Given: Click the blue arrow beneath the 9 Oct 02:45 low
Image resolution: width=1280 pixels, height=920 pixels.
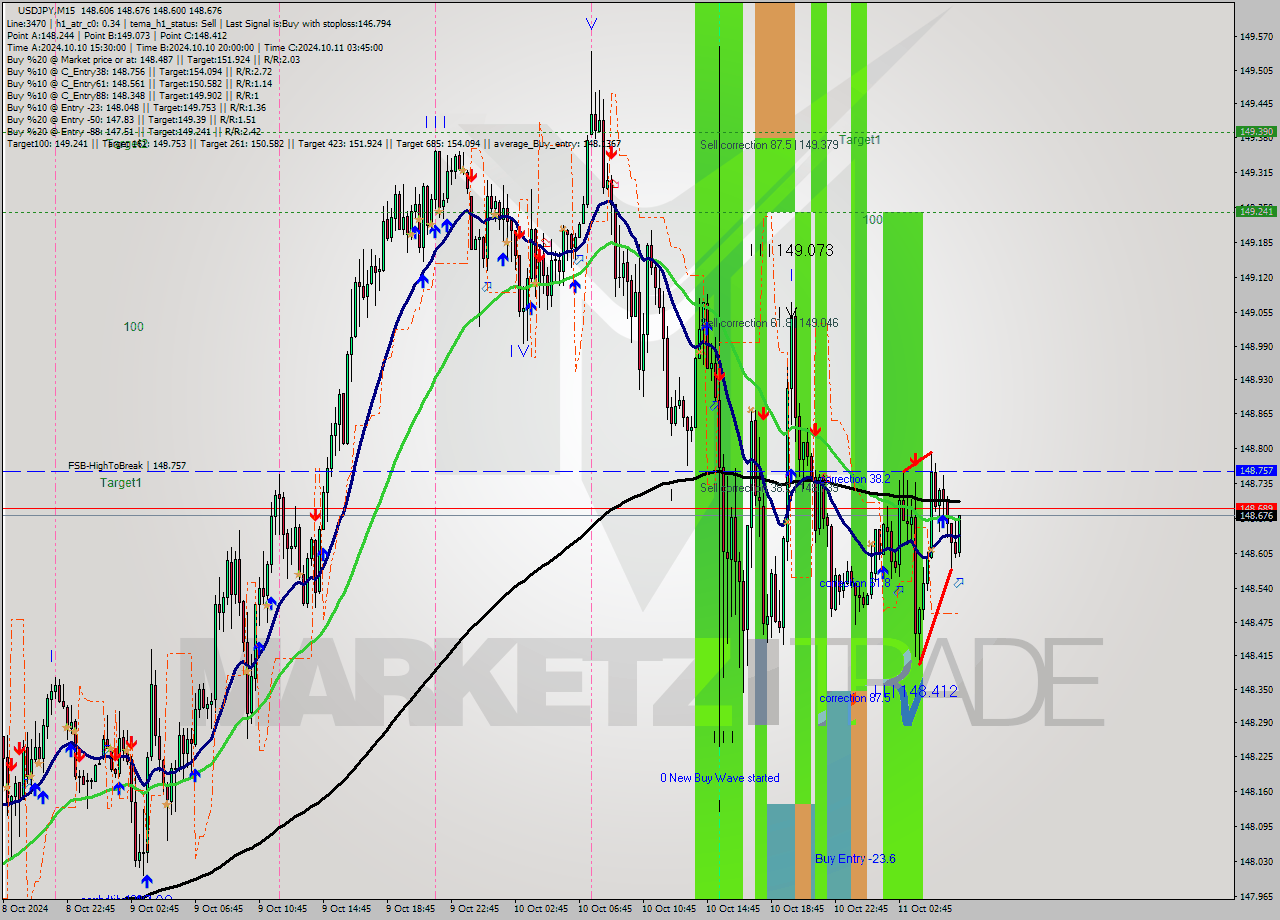Looking at the screenshot, I should (147, 881).
